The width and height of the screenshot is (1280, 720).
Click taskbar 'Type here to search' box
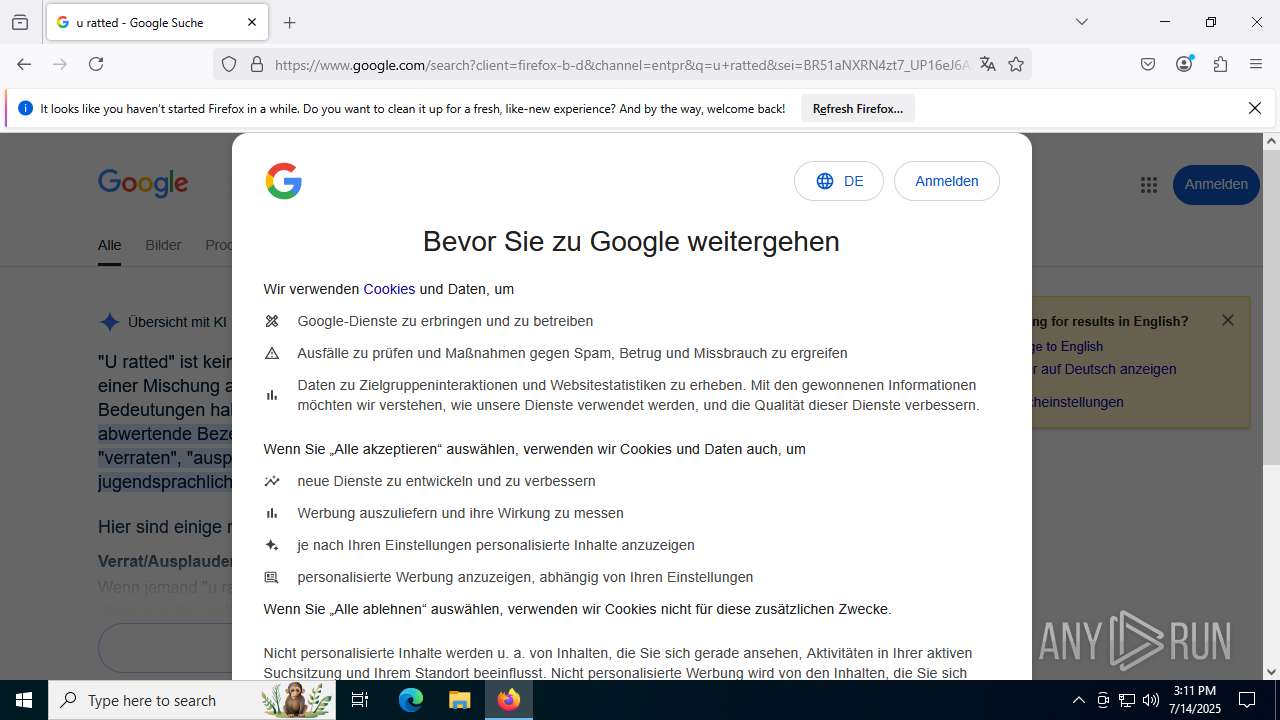(191, 700)
